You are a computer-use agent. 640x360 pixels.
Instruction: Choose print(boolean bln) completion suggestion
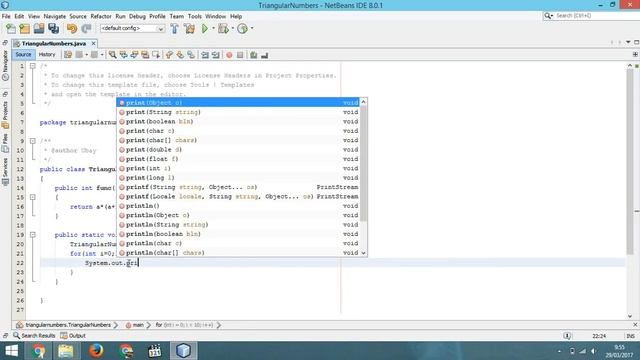(x=238, y=121)
